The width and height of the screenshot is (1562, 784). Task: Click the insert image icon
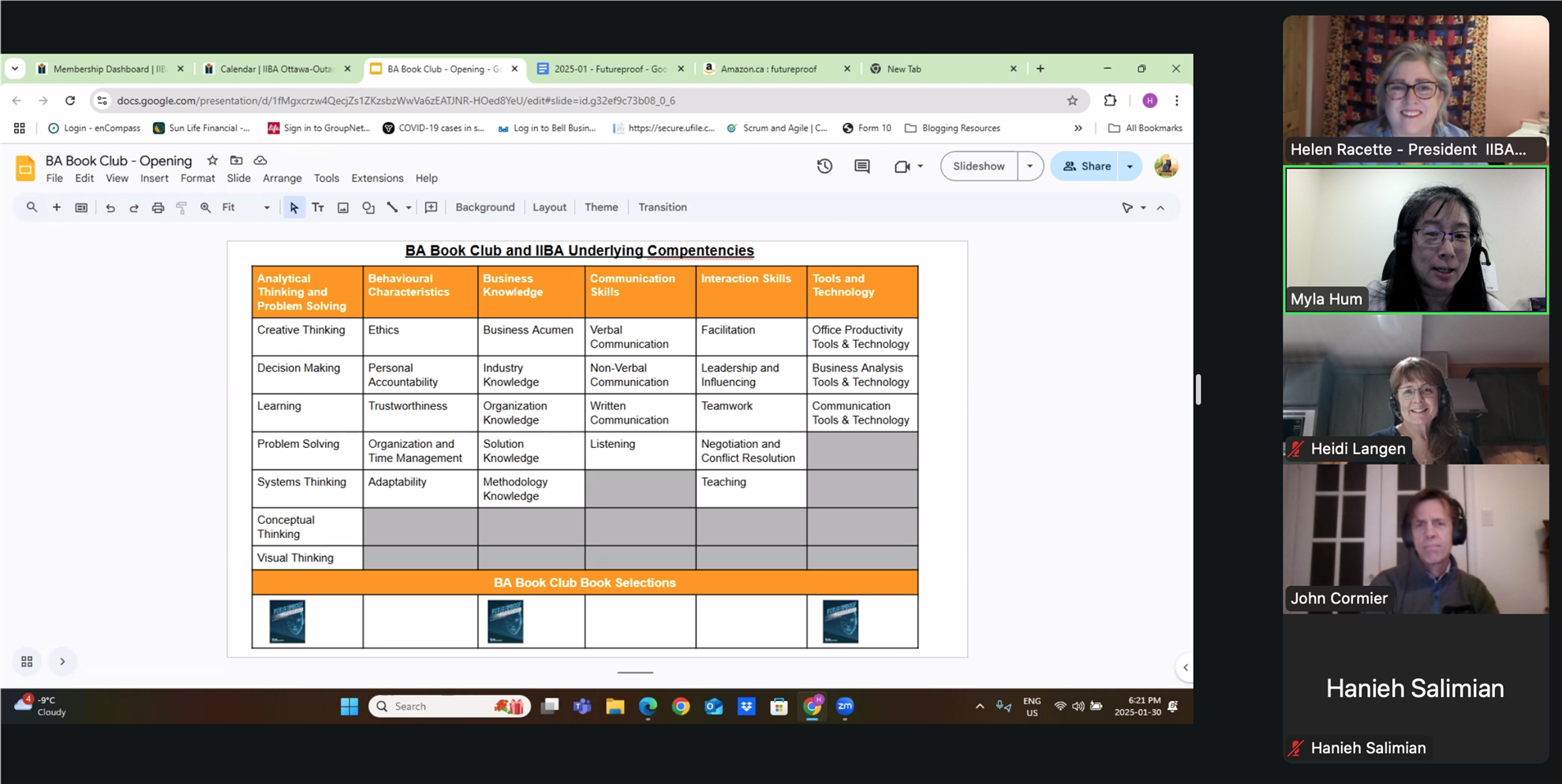[x=343, y=207]
